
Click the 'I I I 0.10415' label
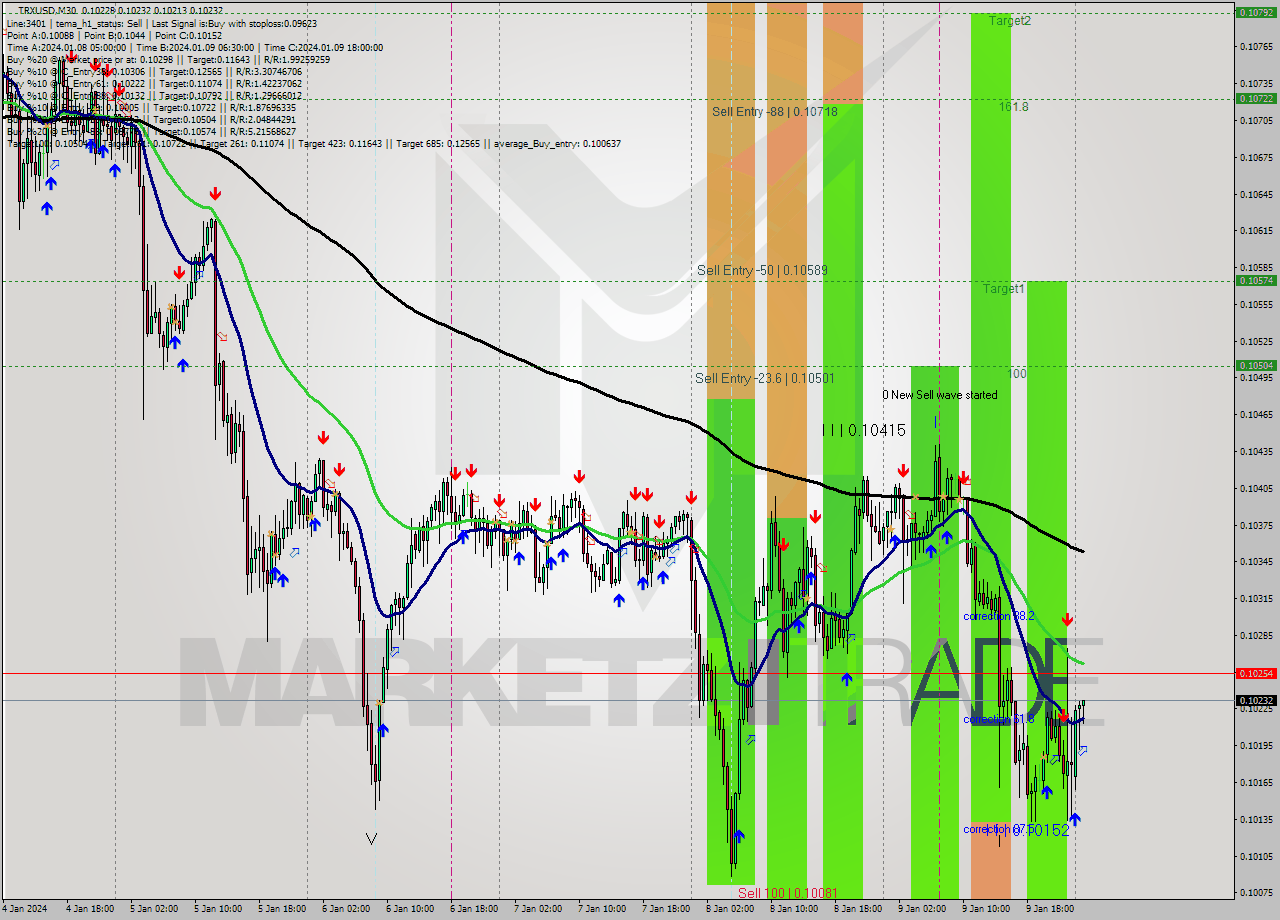pyautogui.click(x=863, y=430)
